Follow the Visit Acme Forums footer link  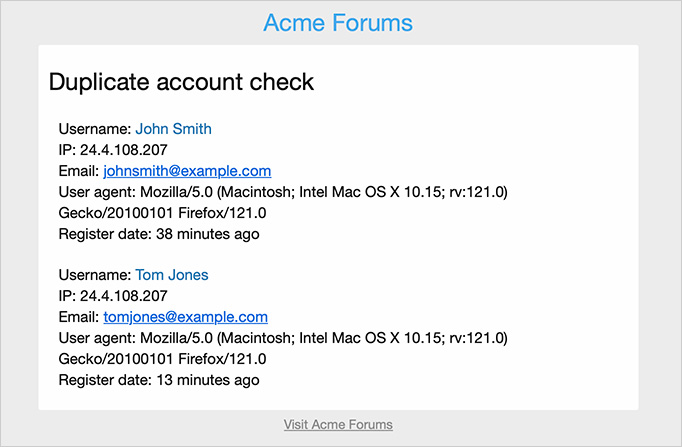(x=338, y=425)
